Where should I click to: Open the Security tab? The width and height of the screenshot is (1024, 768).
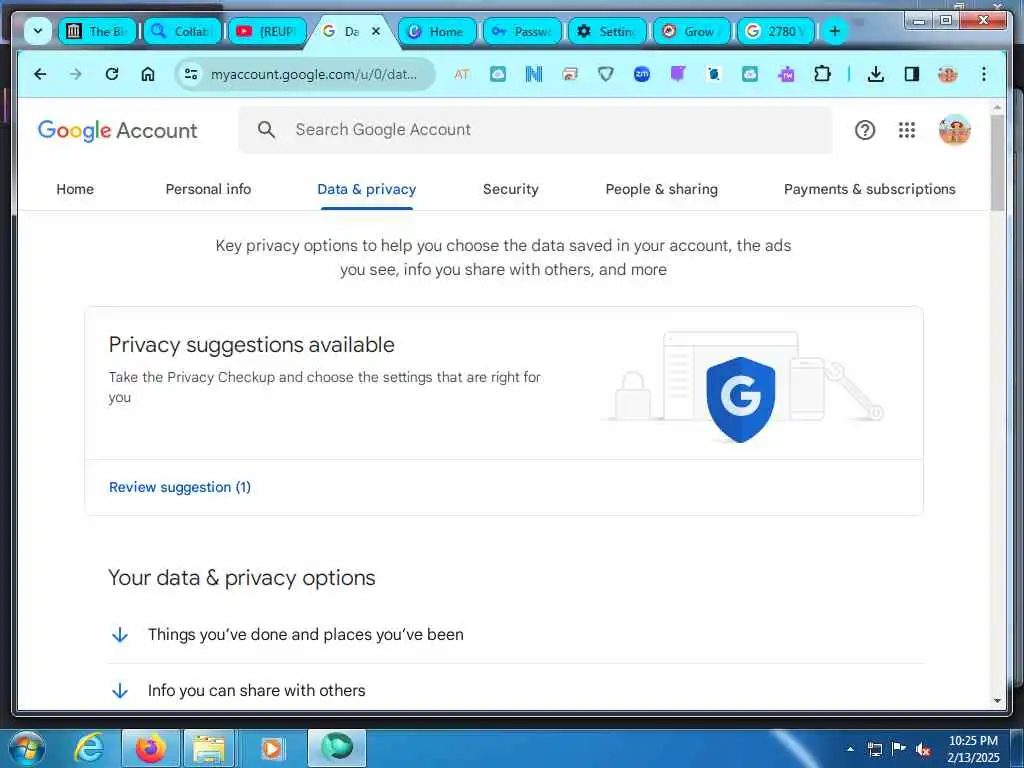click(x=511, y=189)
